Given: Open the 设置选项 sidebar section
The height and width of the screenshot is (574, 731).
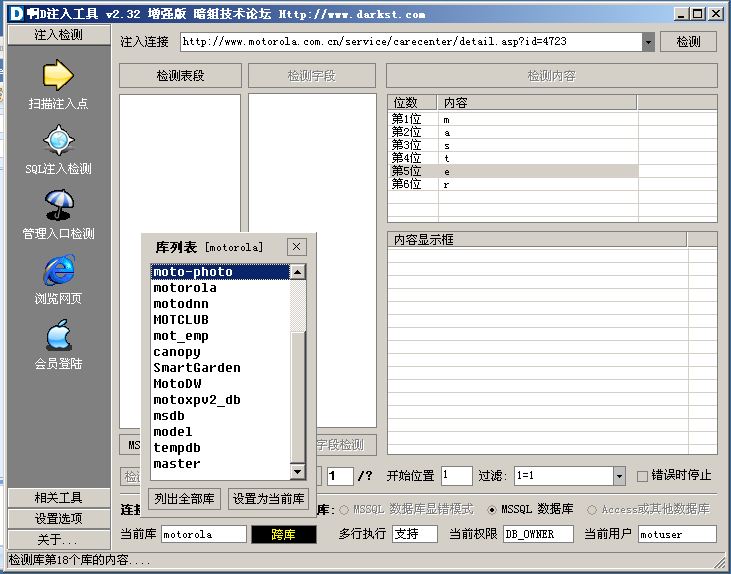Looking at the screenshot, I should click(59, 519).
